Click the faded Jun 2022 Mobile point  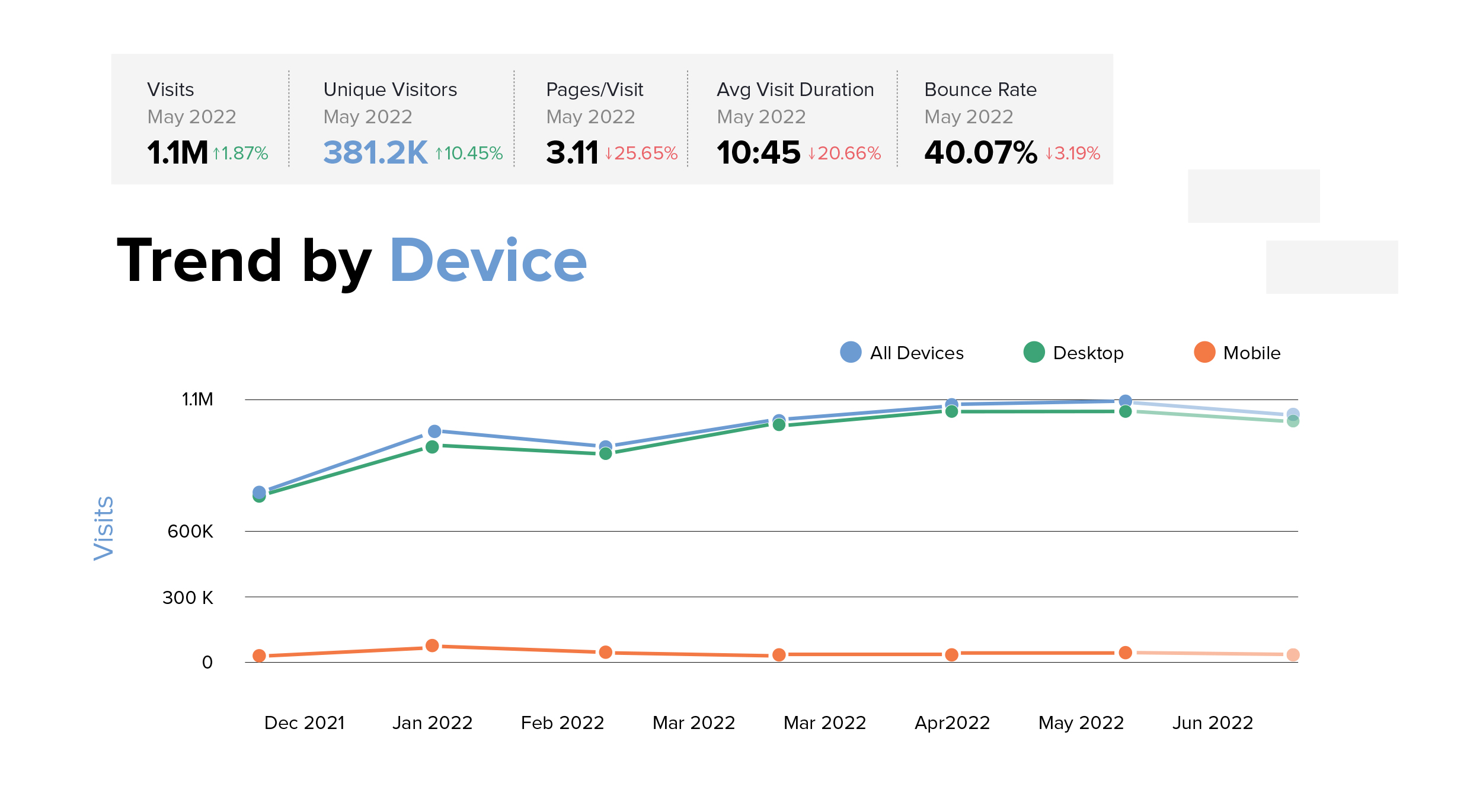1293,654
